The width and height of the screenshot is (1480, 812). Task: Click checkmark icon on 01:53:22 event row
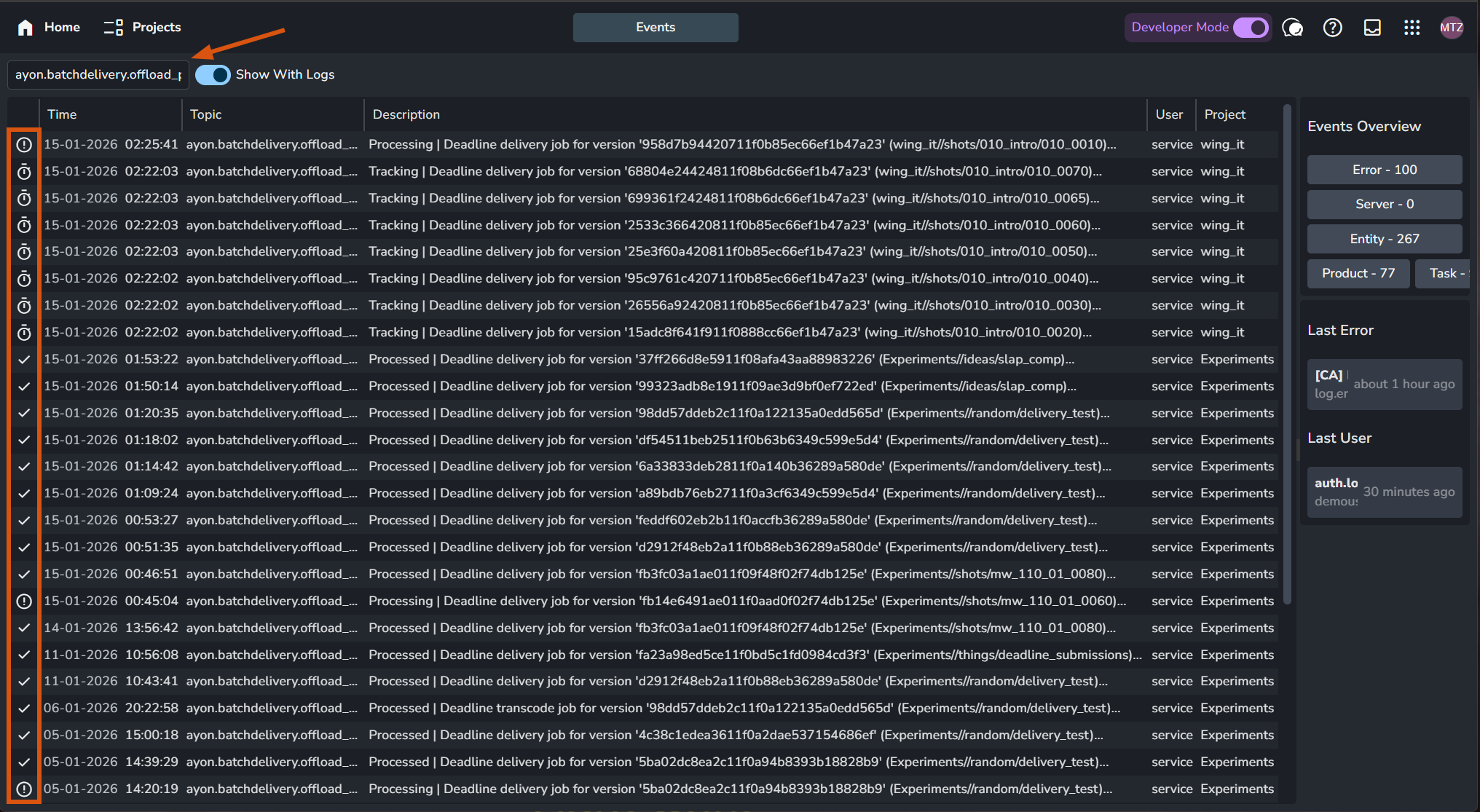[x=24, y=359]
